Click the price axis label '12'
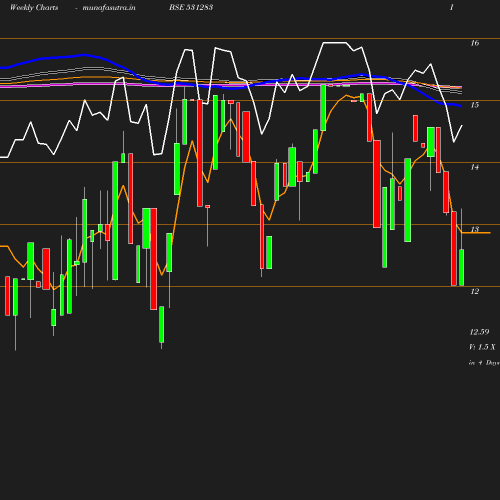The height and width of the screenshot is (500, 500). point(475,291)
